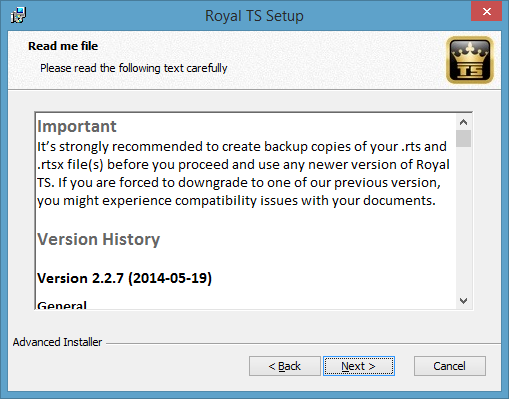This screenshot has width=509, height=399.
Task: Click the installer icon in title bar
Action: (x=18, y=15)
